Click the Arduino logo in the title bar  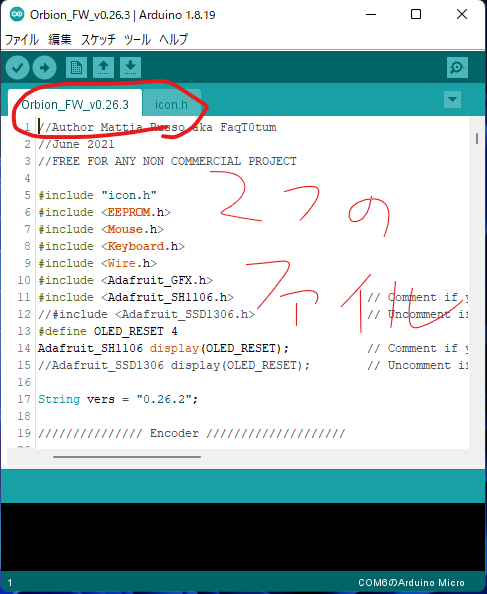[x=17, y=14]
